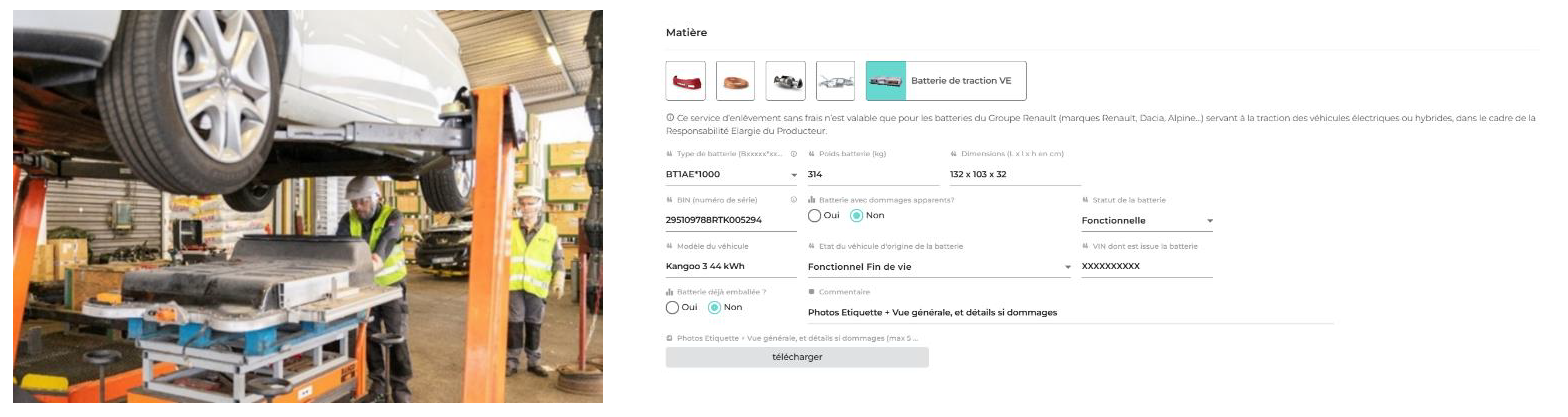Choose Non for Batterie déjà emballée
The image size is (1568, 417).
[714, 307]
